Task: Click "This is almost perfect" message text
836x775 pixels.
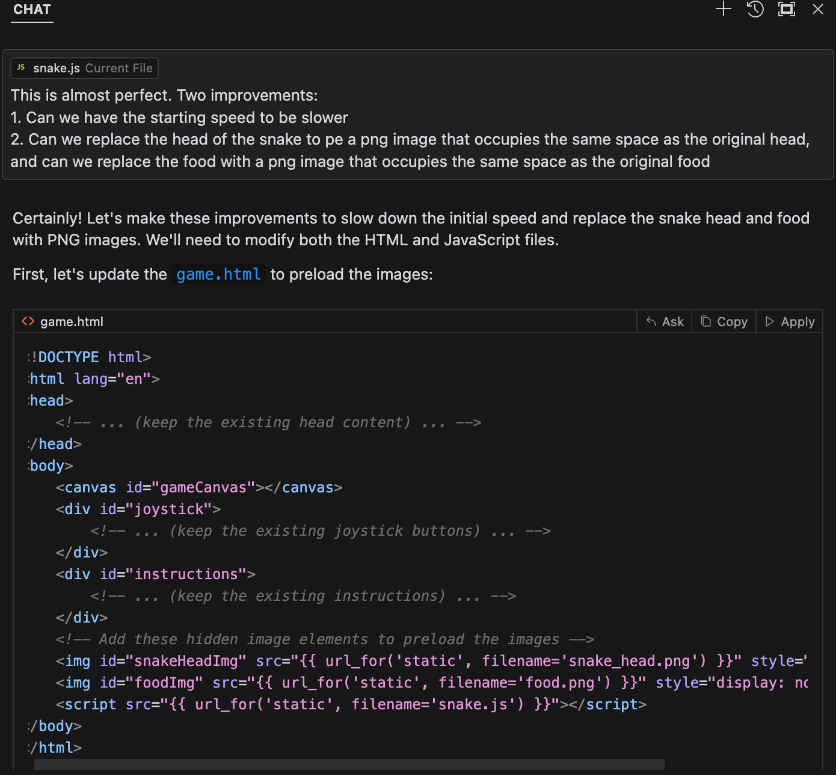Action: pos(164,95)
